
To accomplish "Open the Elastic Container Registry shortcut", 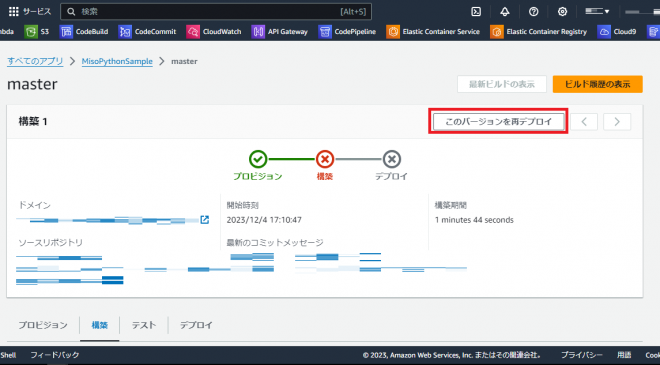I will 539,32.
